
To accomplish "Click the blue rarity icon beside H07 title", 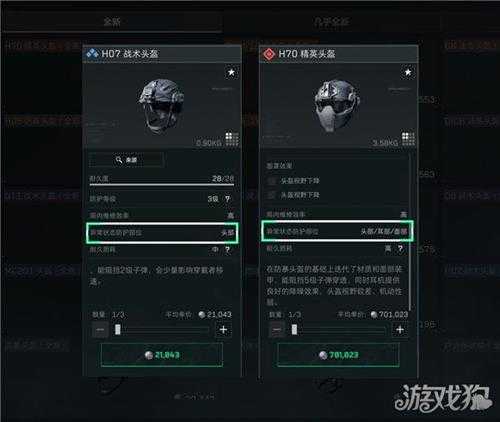I will [x=92, y=53].
